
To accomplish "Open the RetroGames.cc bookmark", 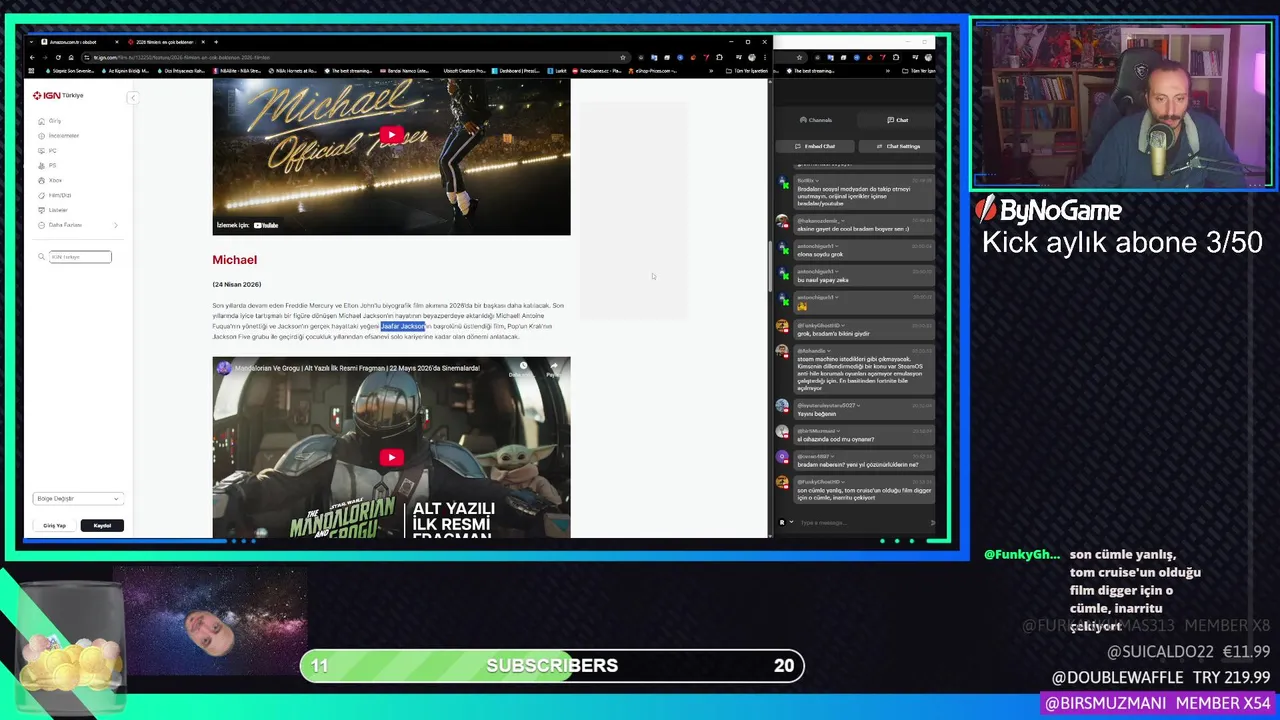I will pos(599,71).
